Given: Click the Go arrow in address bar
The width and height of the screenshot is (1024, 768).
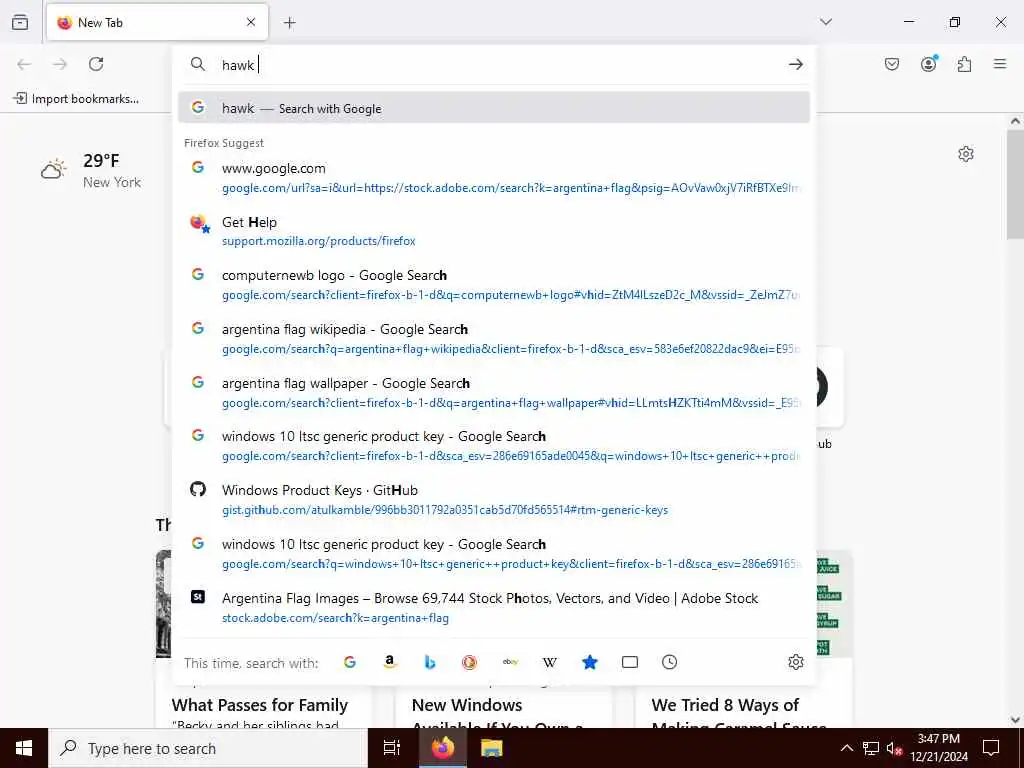Looking at the screenshot, I should tap(795, 64).
